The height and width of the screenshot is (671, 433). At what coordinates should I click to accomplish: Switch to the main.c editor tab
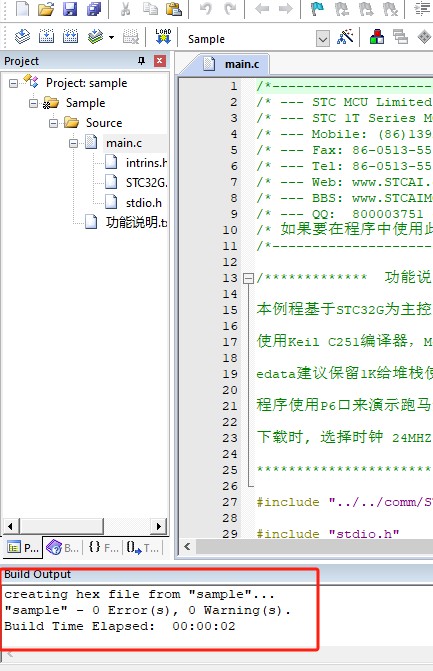[242, 64]
